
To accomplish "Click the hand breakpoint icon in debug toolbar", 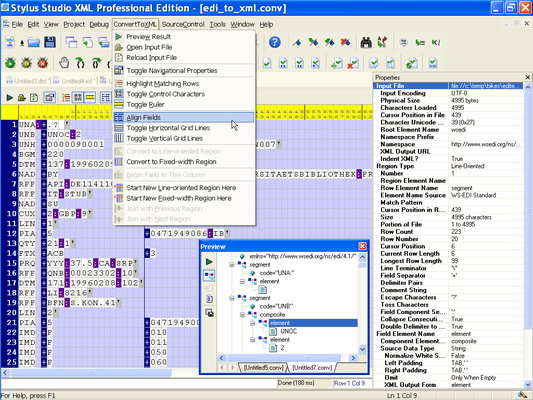I will click(x=64, y=63).
